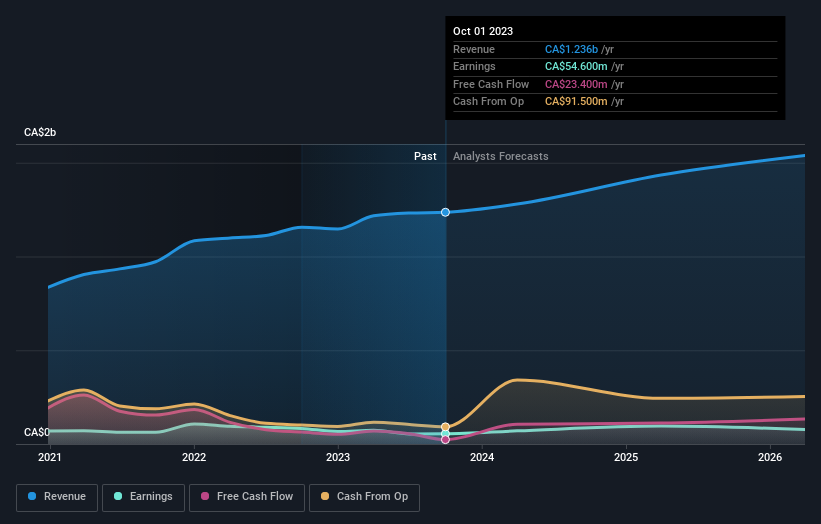
Task: Click the blue Revenue data point marker
Action: point(445,212)
